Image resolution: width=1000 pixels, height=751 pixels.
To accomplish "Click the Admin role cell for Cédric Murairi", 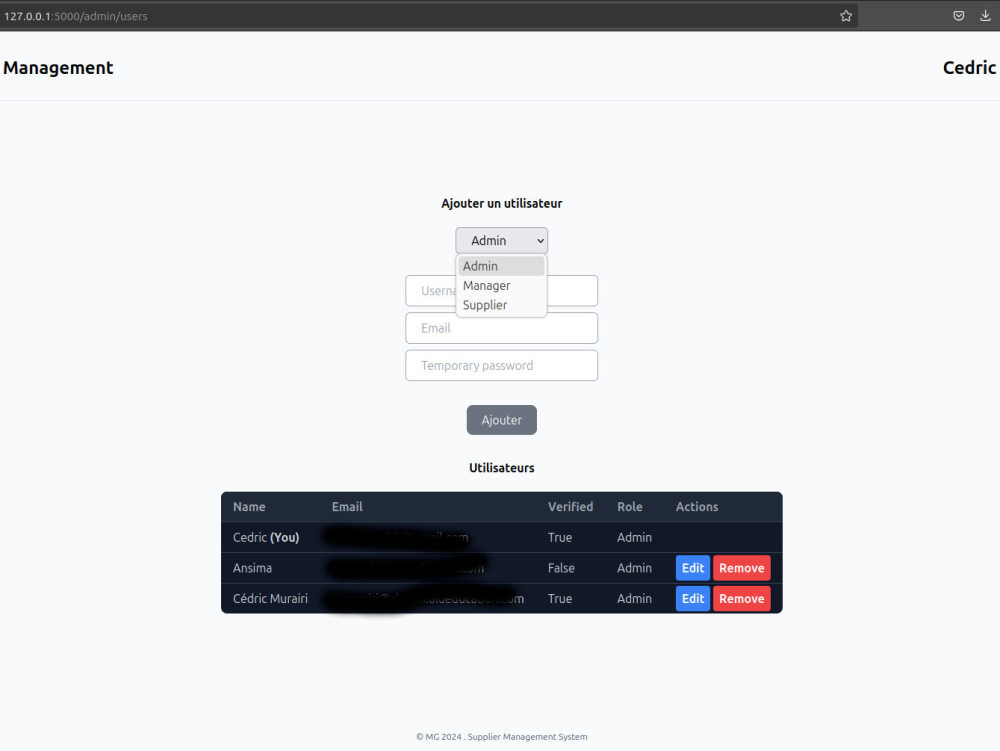I will [x=635, y=599].
